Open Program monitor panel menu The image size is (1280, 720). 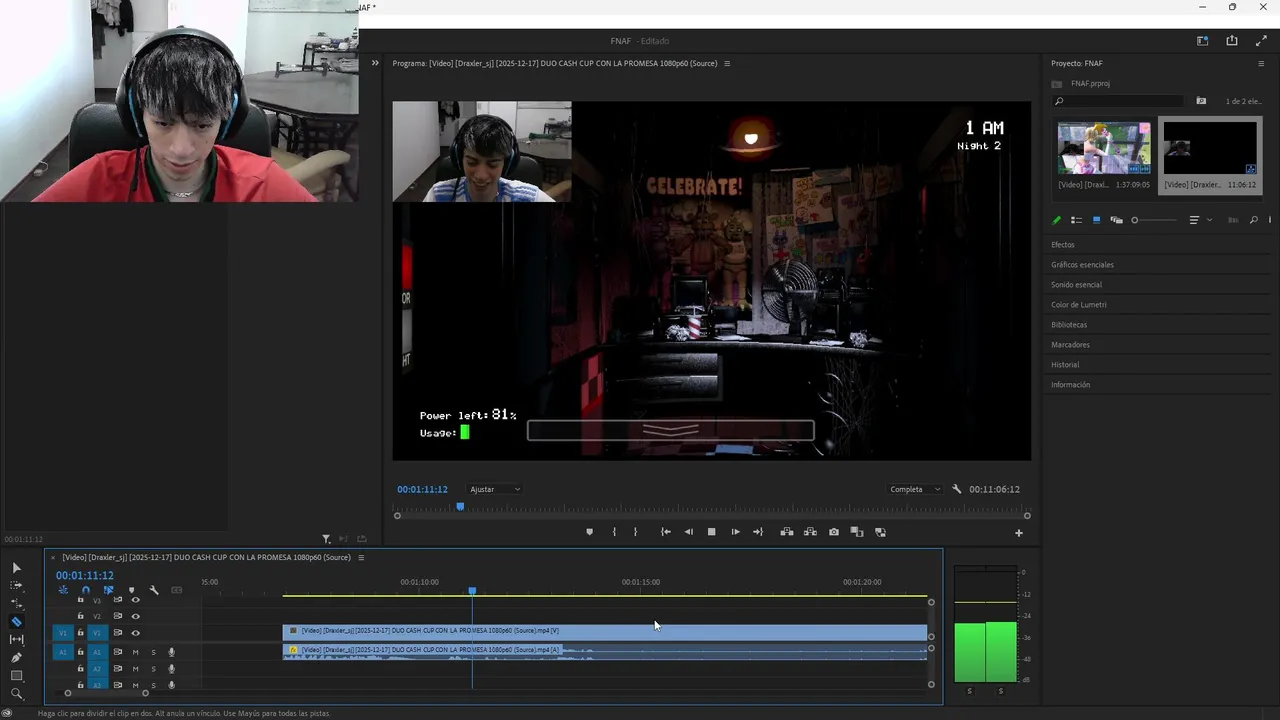[x=727, y=63]
